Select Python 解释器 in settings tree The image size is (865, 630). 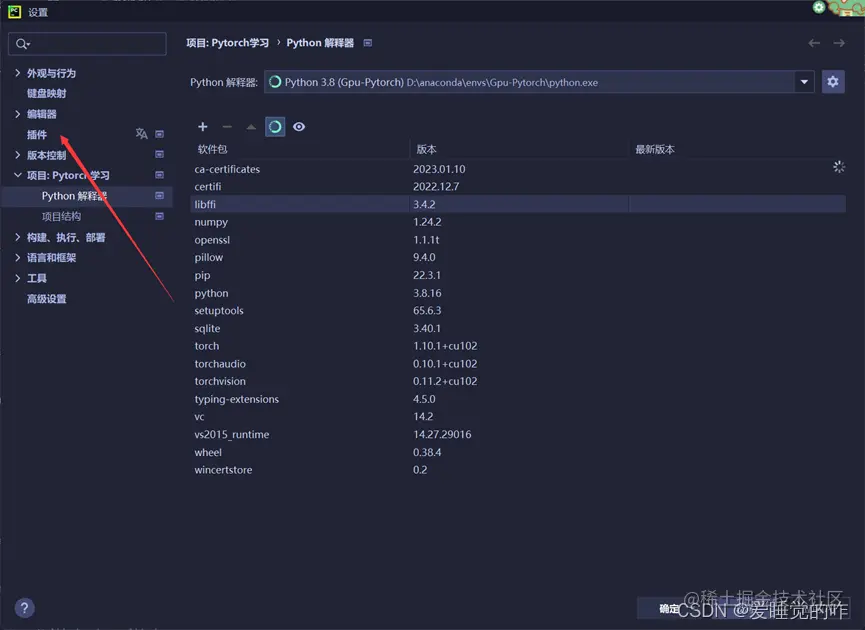(74, 196)
